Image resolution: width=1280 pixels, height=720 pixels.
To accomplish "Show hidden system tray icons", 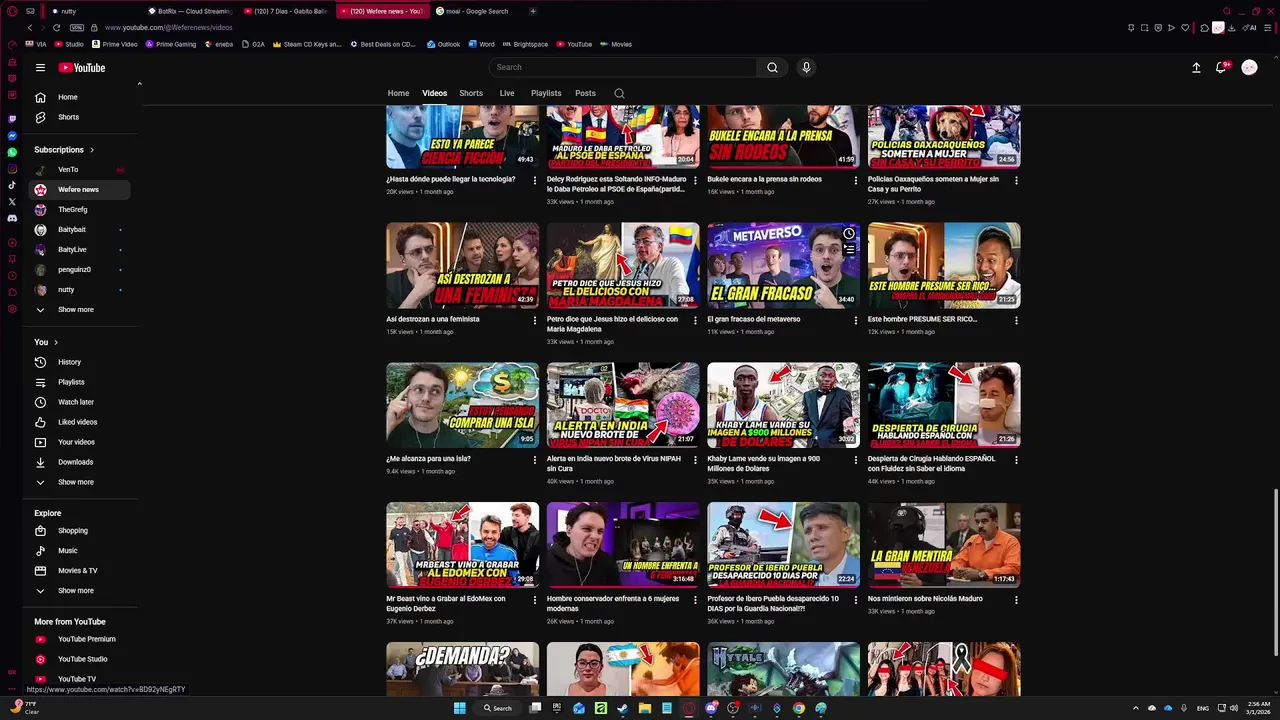I will coord(1135,708).
